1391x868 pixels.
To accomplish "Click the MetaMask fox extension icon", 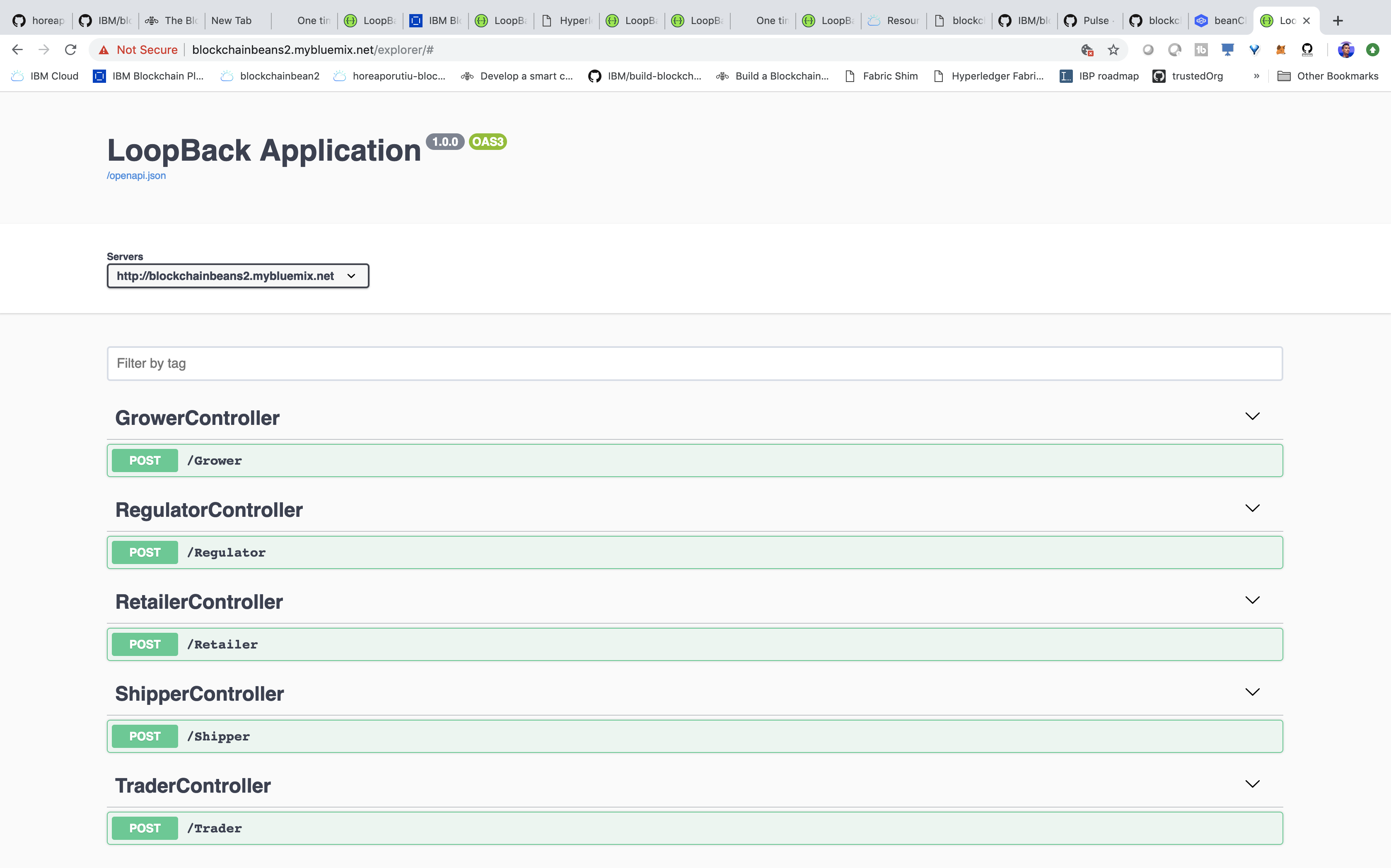I will point(1280,50).
